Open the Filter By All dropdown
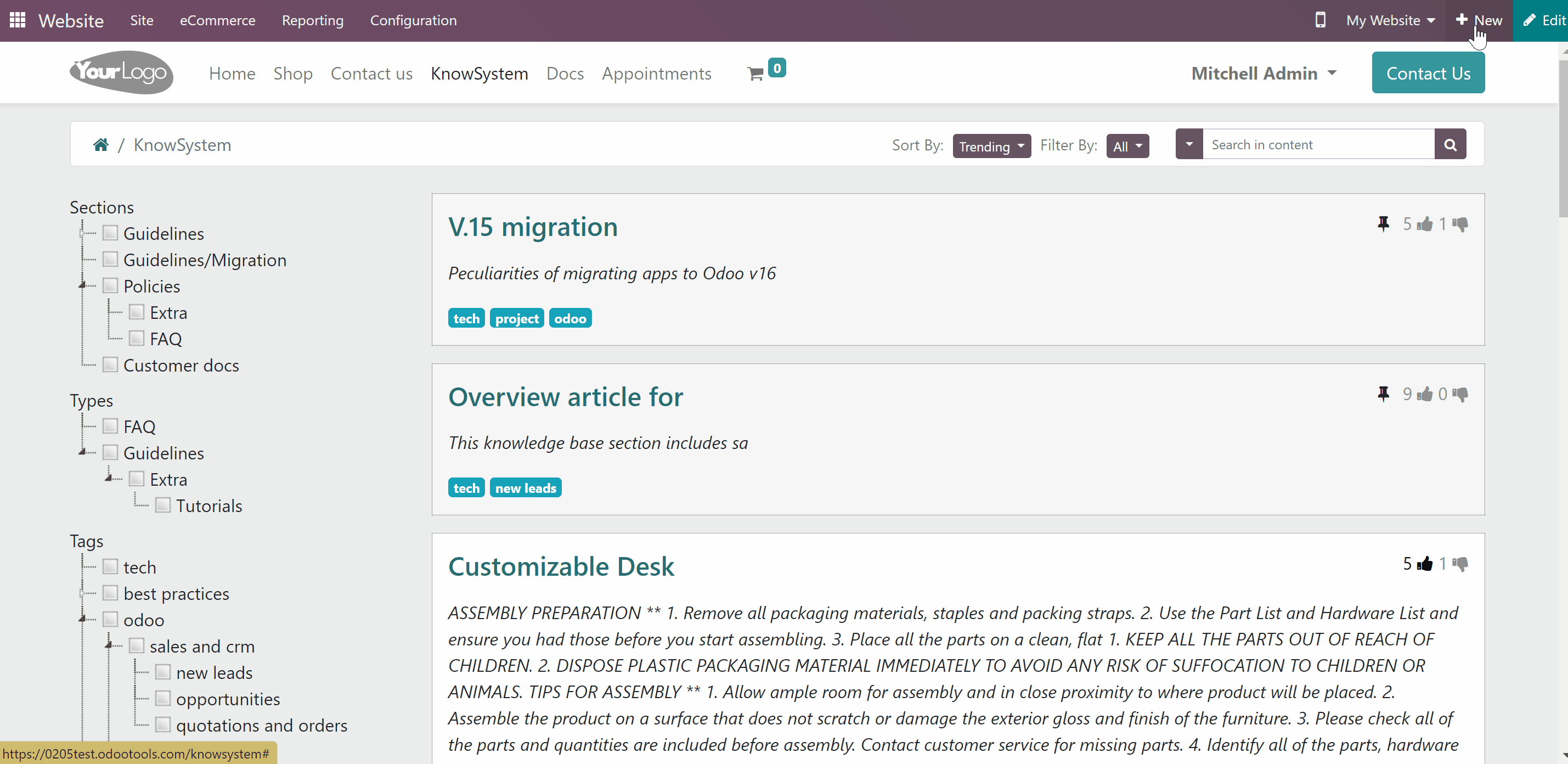Screen dimensions: 1568x764 [x=1127, y=146]
